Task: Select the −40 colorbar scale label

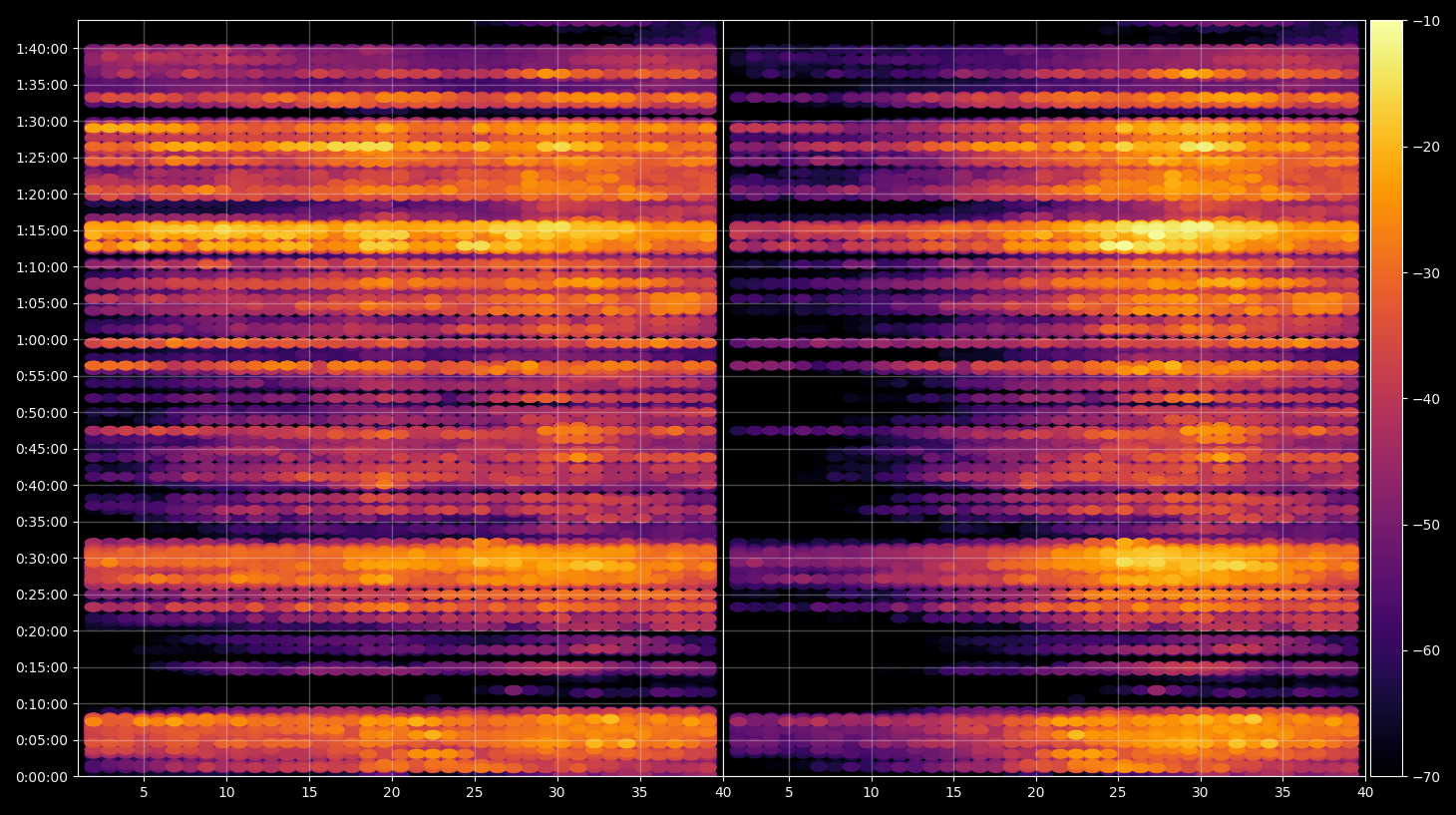Action: click(x=1426, y=399)
